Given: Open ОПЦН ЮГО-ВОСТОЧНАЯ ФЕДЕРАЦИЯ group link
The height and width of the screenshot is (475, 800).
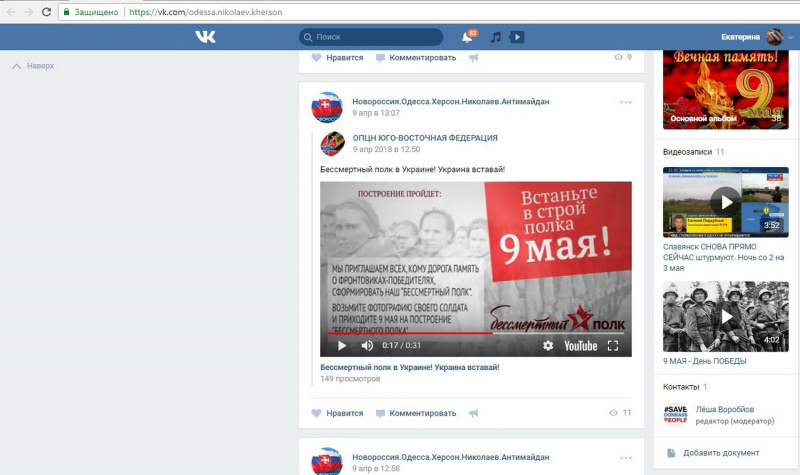Looking at the screenshot, I should (425, 138).
